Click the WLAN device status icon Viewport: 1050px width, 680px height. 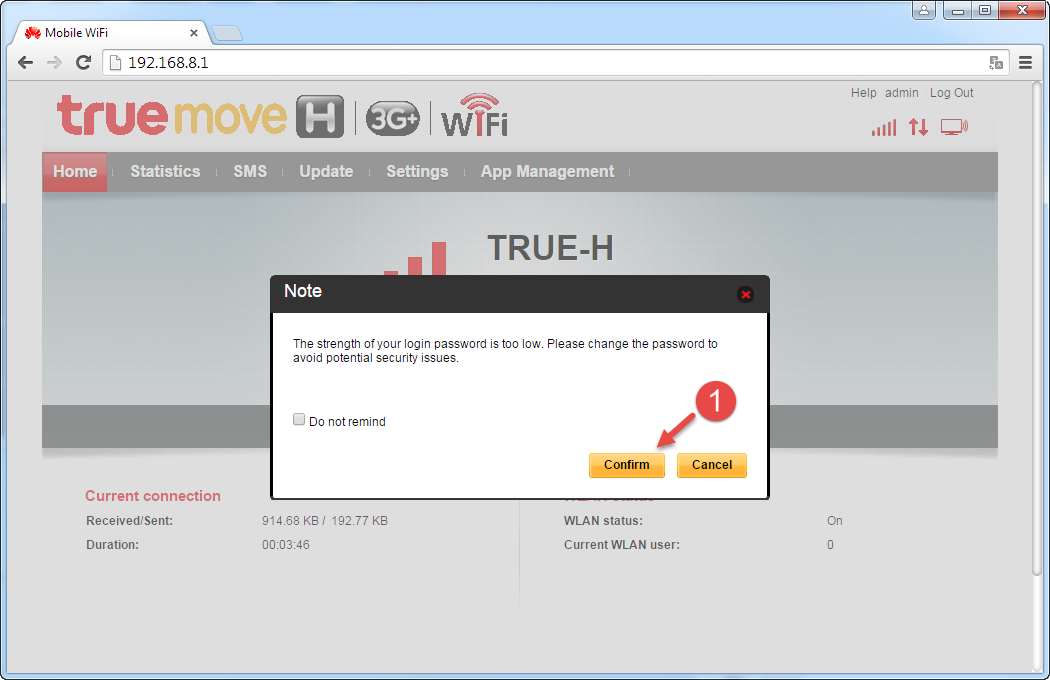click(x=954, y=127)
